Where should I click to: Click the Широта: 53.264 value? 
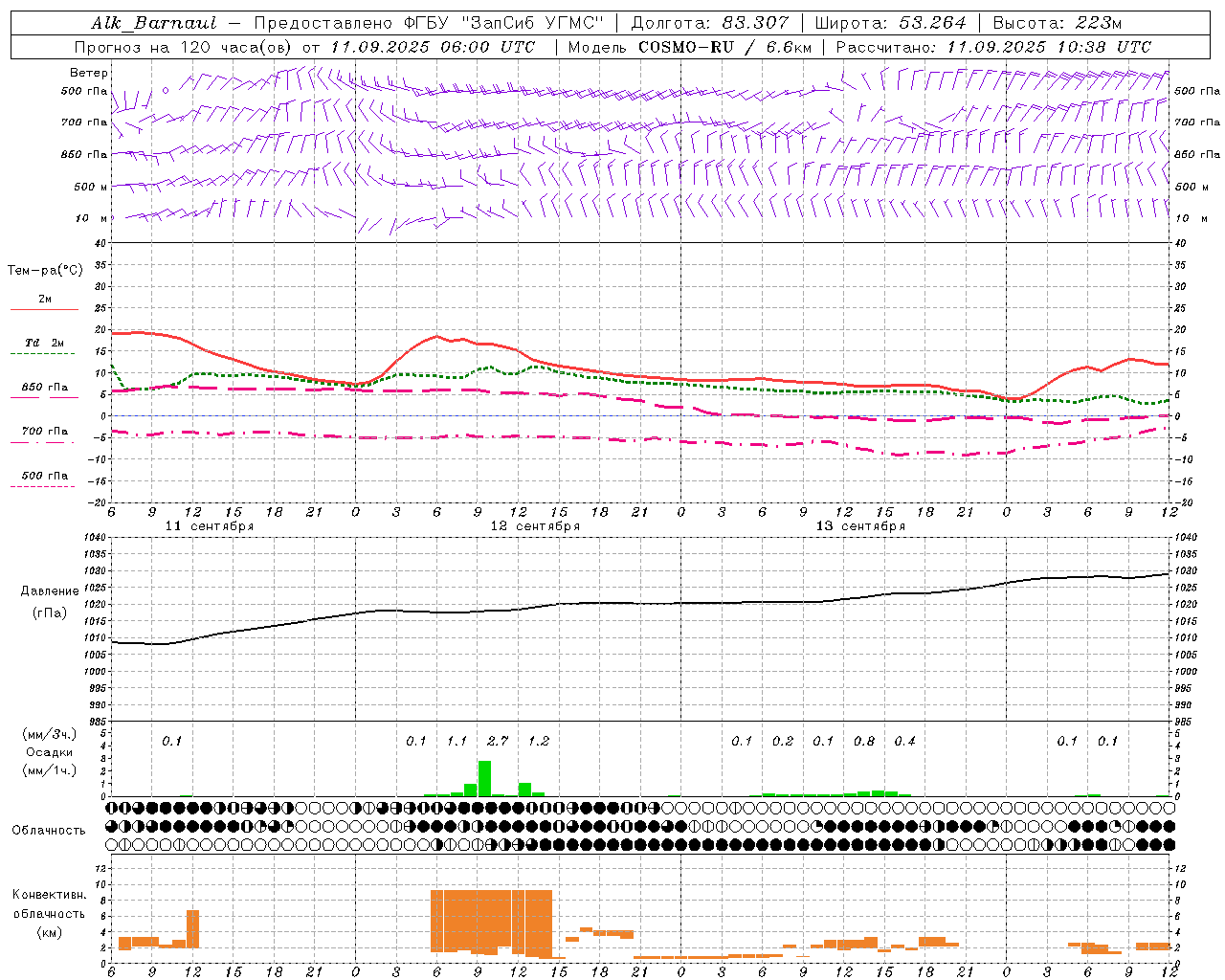[890, 23]
